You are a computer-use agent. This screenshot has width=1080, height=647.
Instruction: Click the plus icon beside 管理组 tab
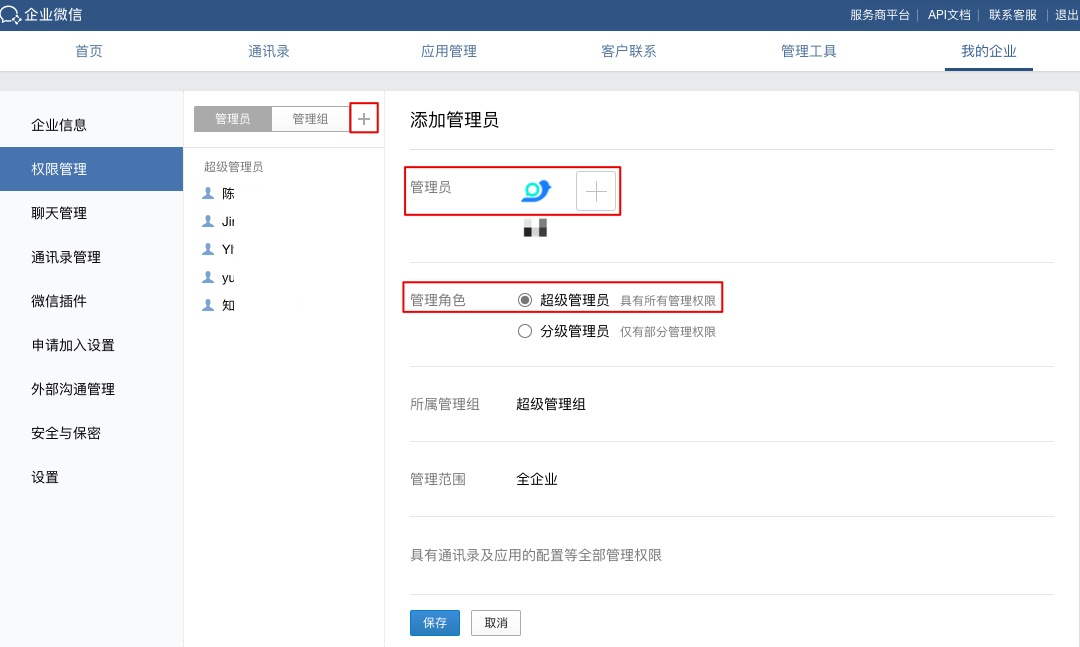tap(364, 119)
